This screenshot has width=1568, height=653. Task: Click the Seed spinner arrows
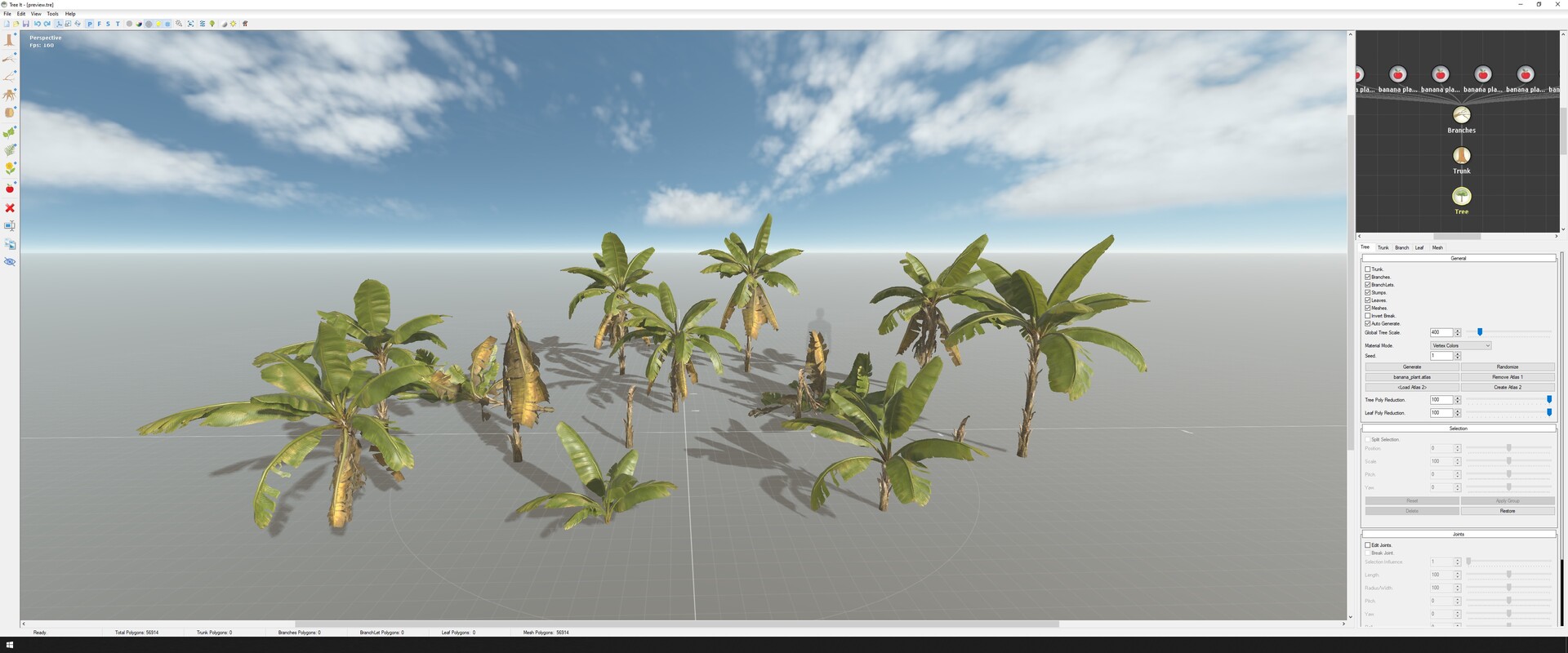coord(1457,356)
